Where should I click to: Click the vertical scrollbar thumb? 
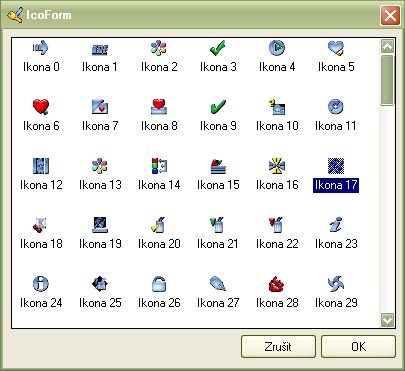coord(387,80)
